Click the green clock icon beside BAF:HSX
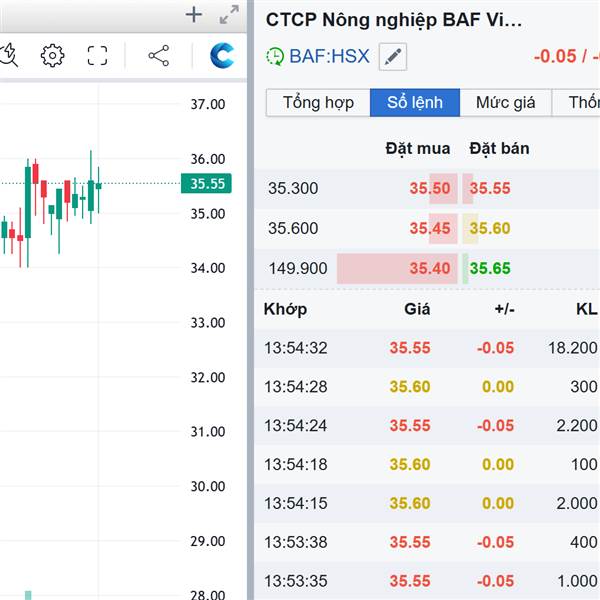 pos(275,57)
